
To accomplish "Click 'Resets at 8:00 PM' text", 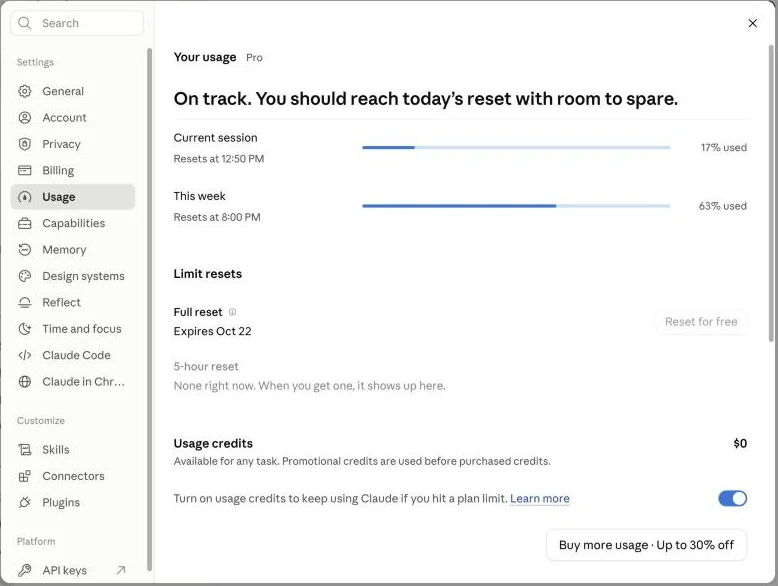I will 217,217.
